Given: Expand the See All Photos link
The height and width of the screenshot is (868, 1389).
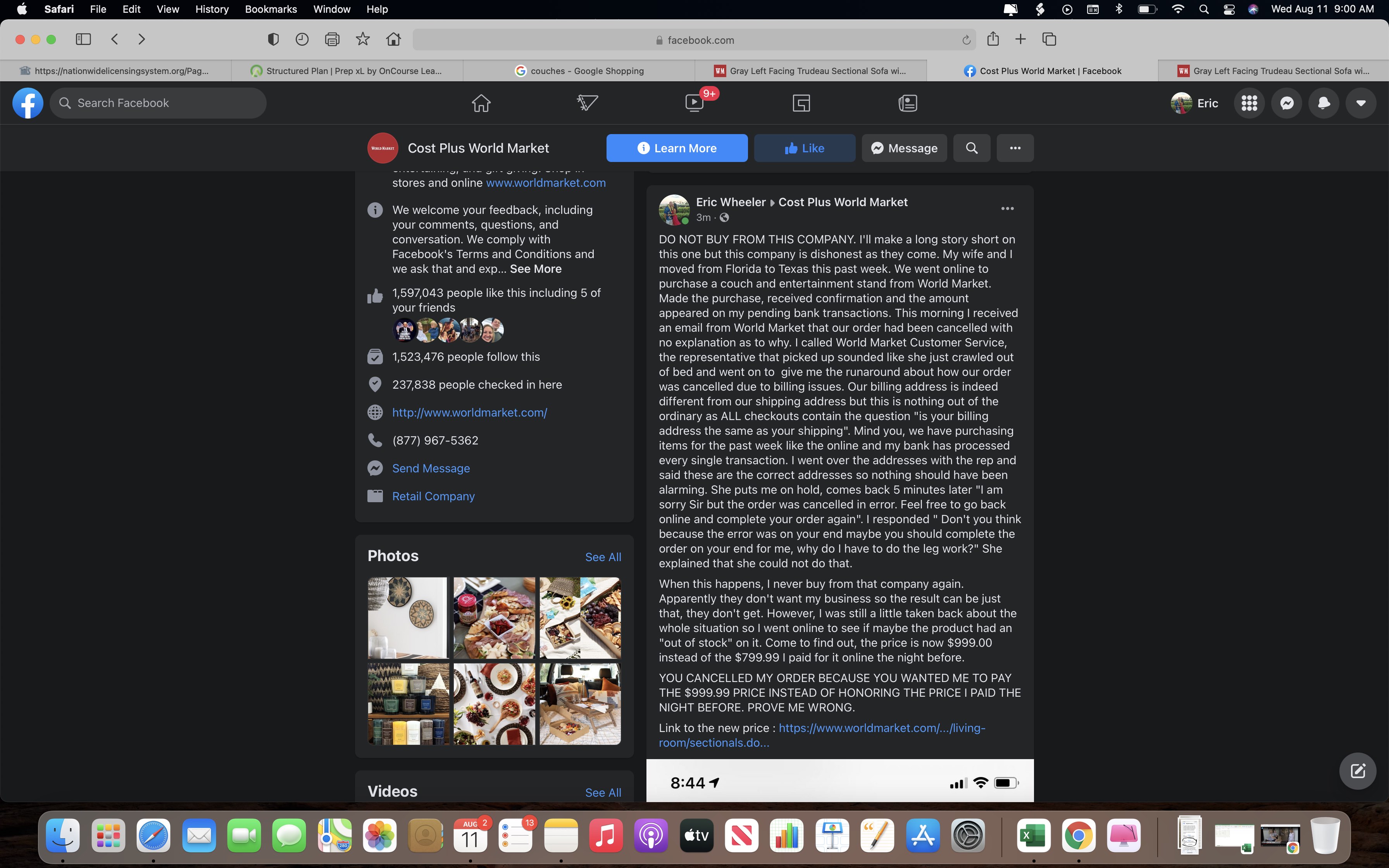Looking at the screenshot, I should point(602,557).
